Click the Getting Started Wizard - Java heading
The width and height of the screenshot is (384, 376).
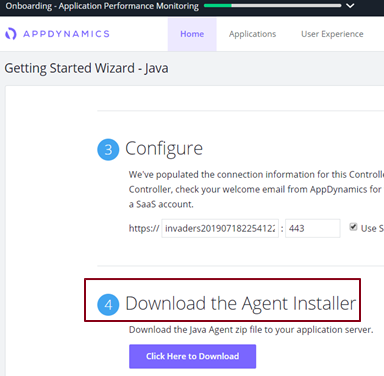[86, 68]
